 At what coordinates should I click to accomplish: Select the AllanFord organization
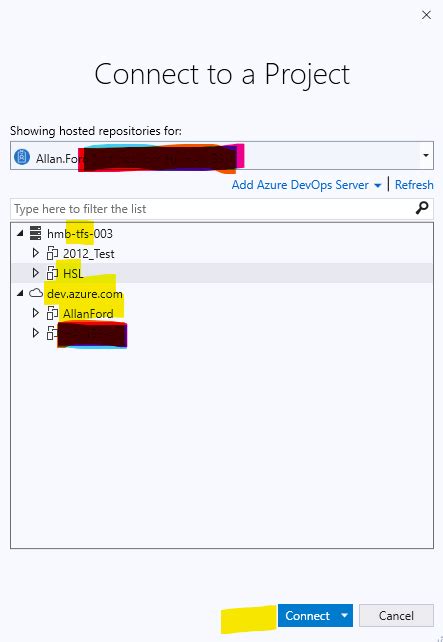(88, 314)
